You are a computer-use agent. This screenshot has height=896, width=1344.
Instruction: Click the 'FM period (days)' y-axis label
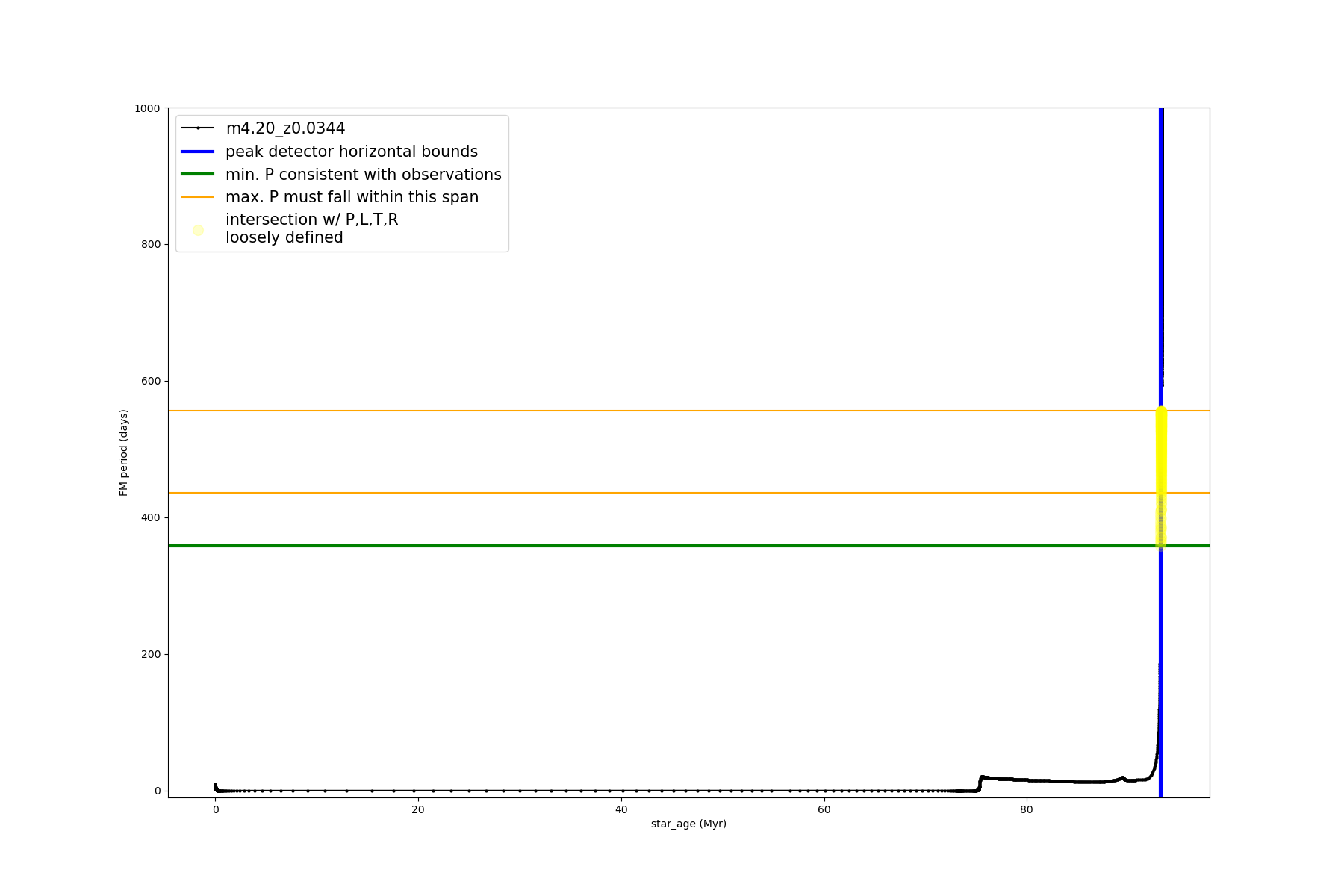click(124, 452)
